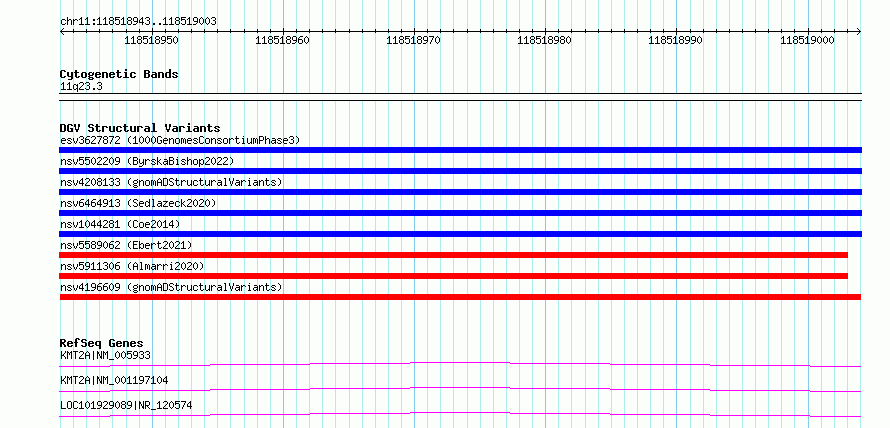Click ruler tick label 118518960
The height and width of the screenshot is (428, 890).
(283, 40)
